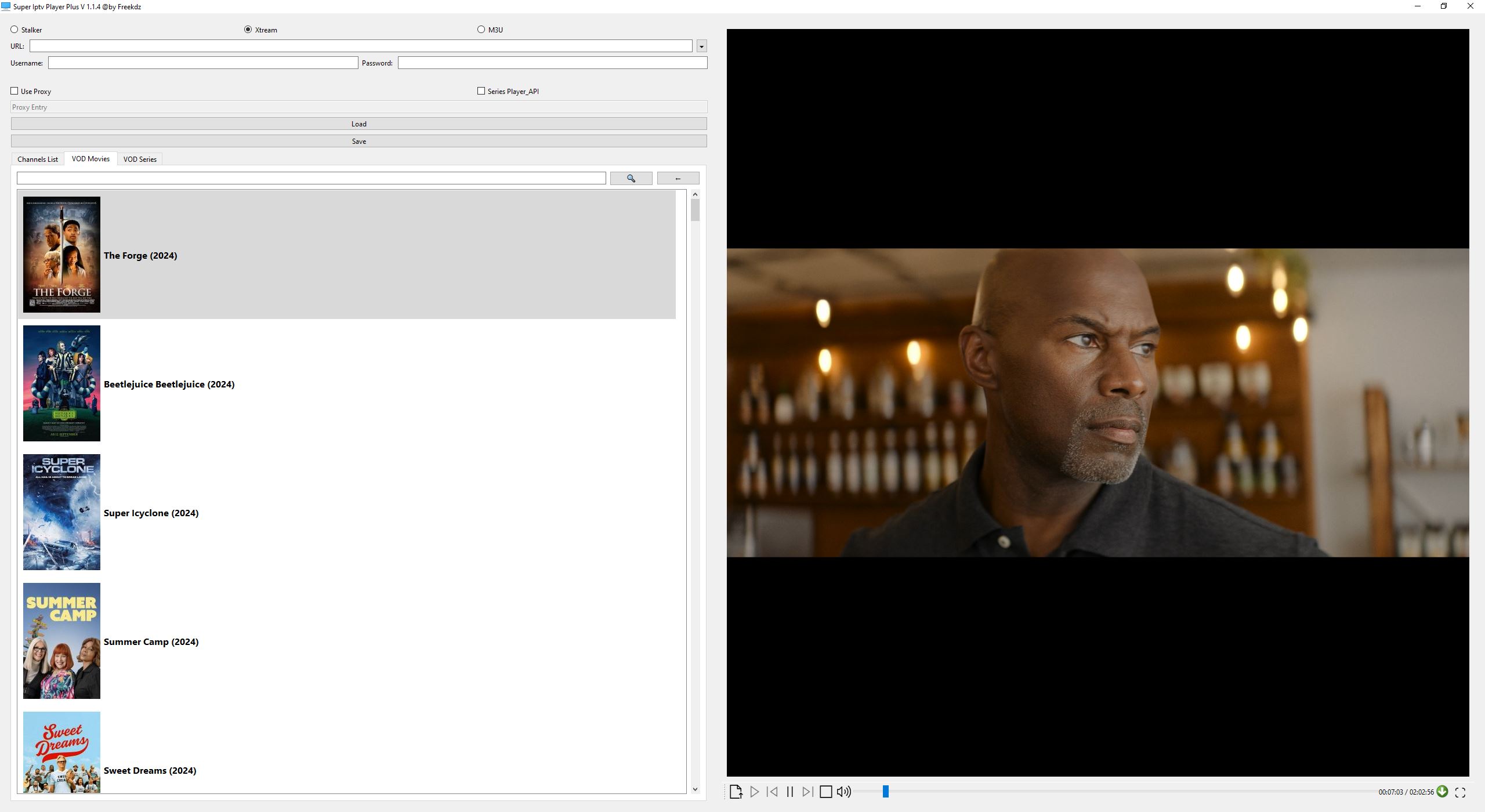This screenshot has width=1485, height=812.
Task: Select the Xtream radio button
Action: click(247, 29)
